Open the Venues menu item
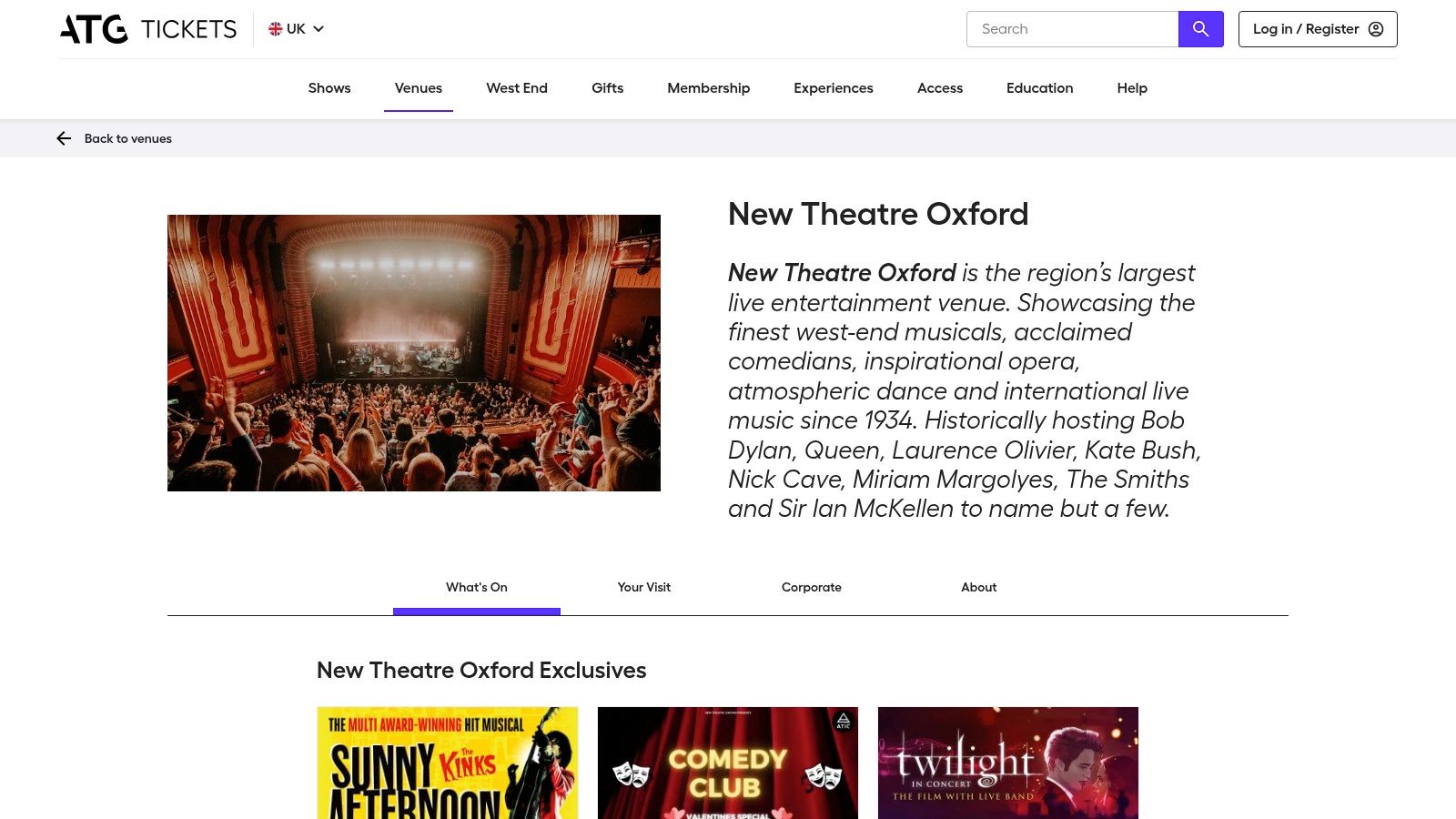The height and width of the screenshot is (819, 1456). 418,88
